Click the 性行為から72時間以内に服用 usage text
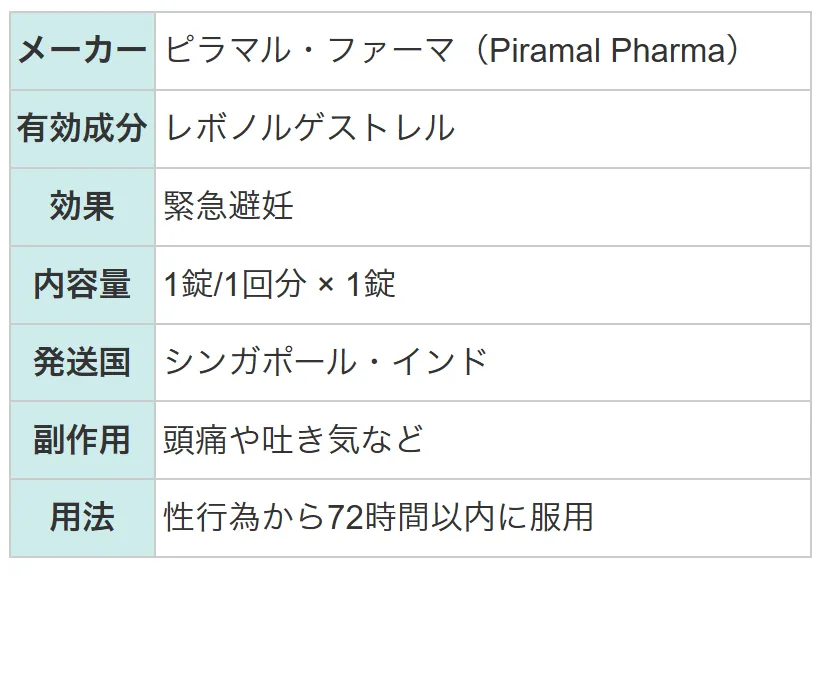 coord(379,517)
